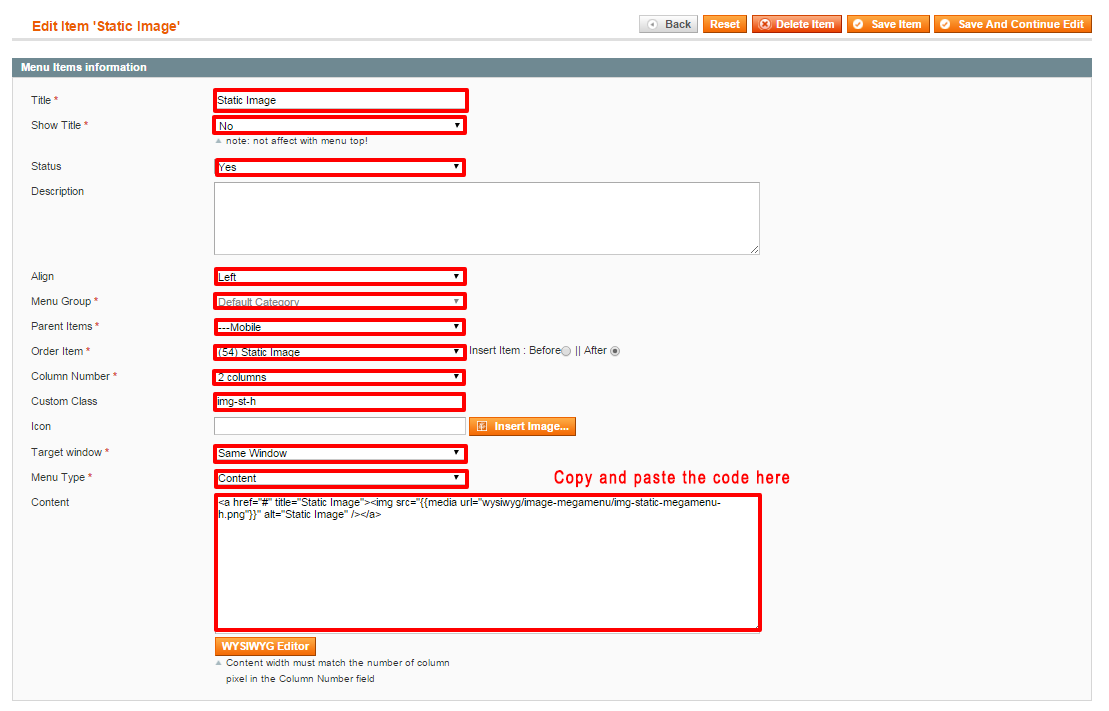Focus the Title input field
The width and height of the screenshot is (1109, 711).
coord(340,100)
